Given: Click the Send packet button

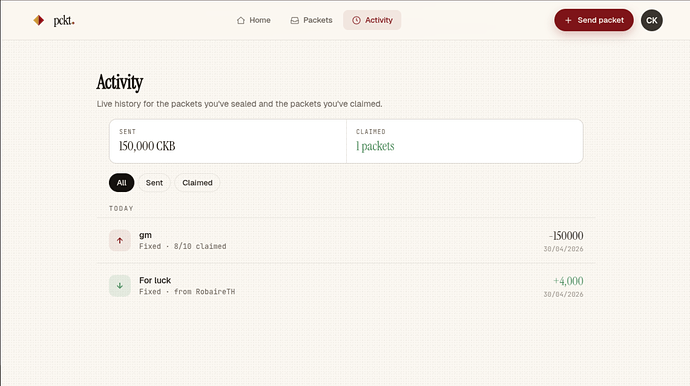Looking at the screenshot, I should point(594,20).
